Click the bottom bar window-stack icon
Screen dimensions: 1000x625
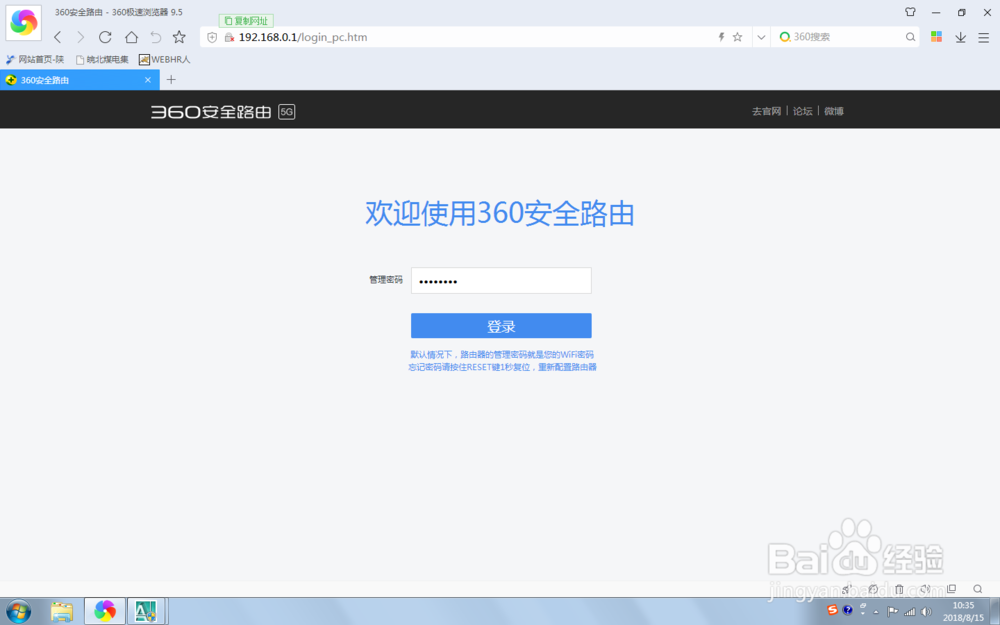pyautogui.click(x=952, y=589)
